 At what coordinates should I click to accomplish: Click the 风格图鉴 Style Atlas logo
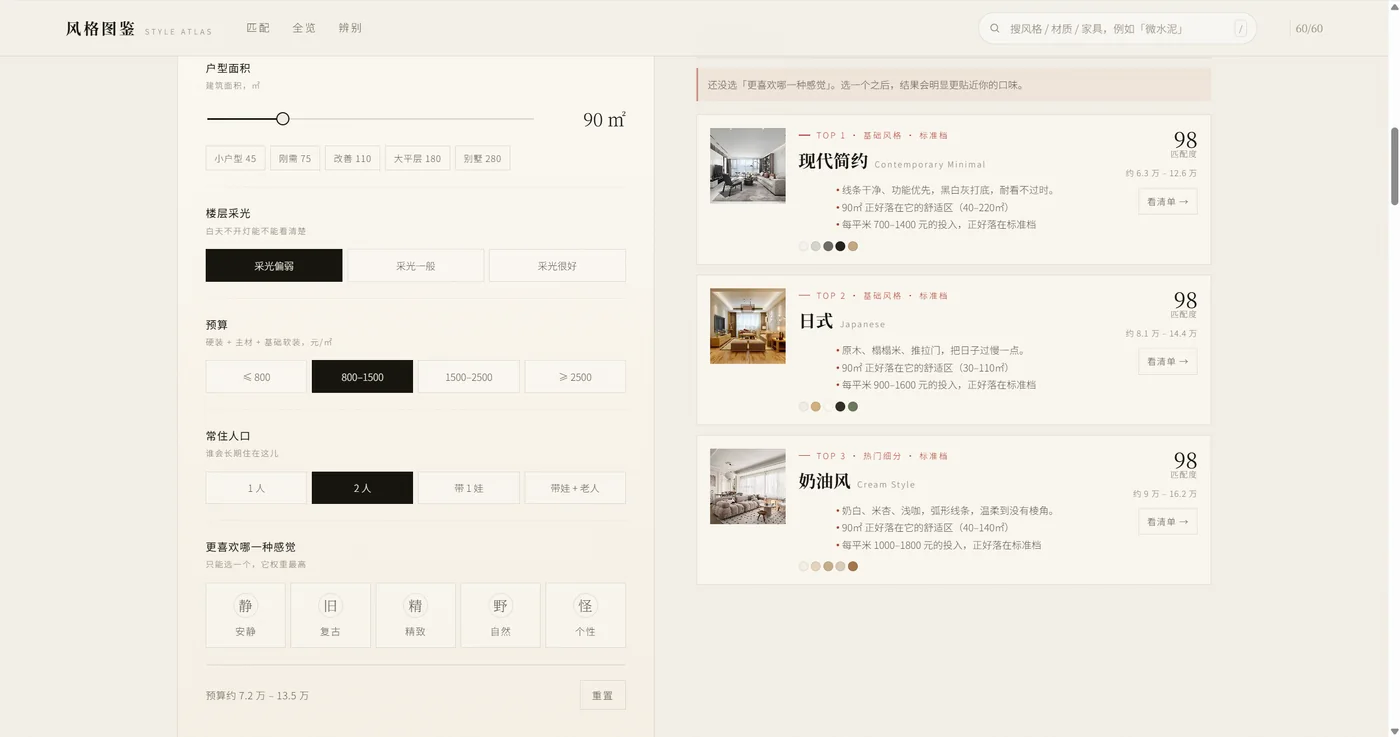(x=139, y=29)
